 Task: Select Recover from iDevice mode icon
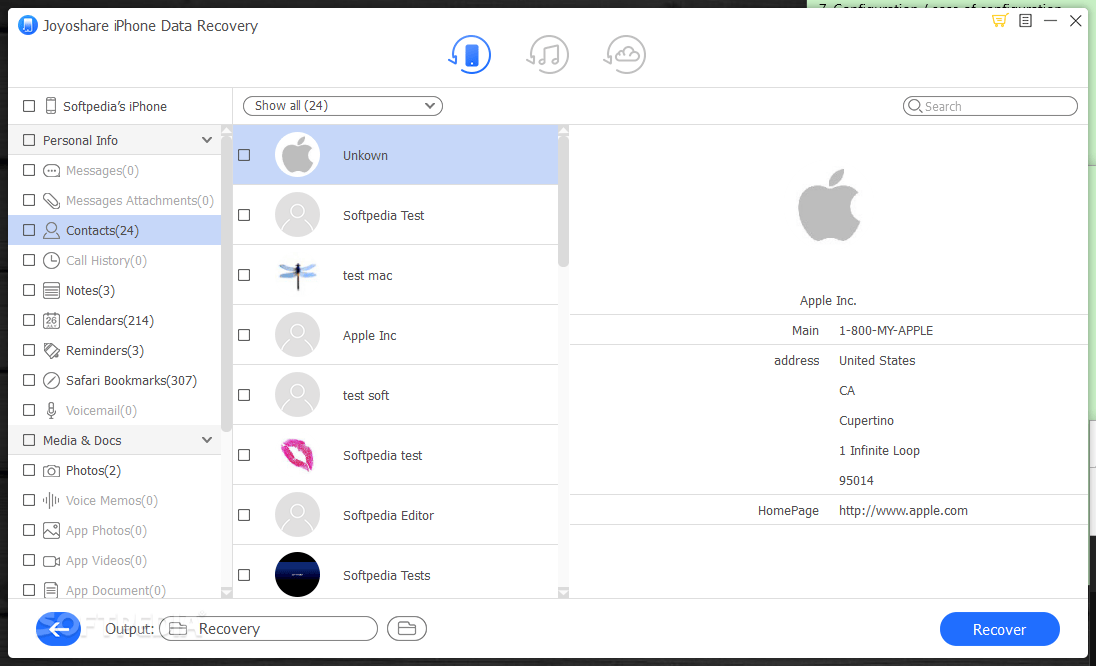point(470,55)
